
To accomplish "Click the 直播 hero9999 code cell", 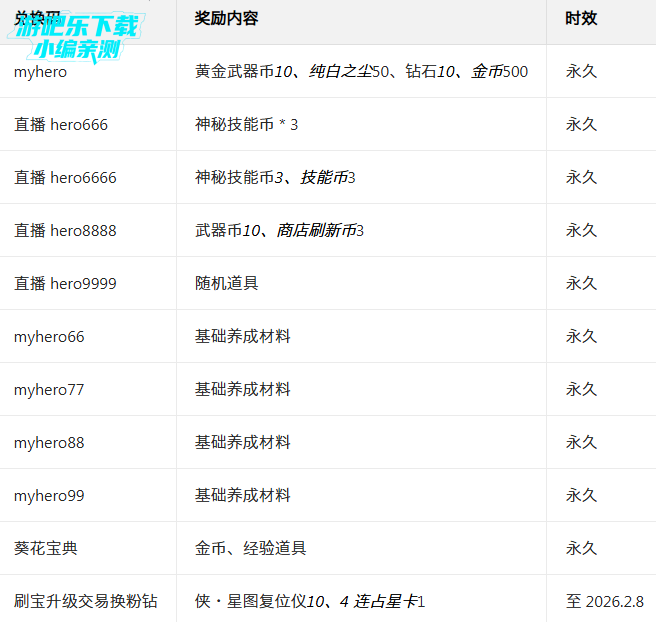I will pos(65,284).
